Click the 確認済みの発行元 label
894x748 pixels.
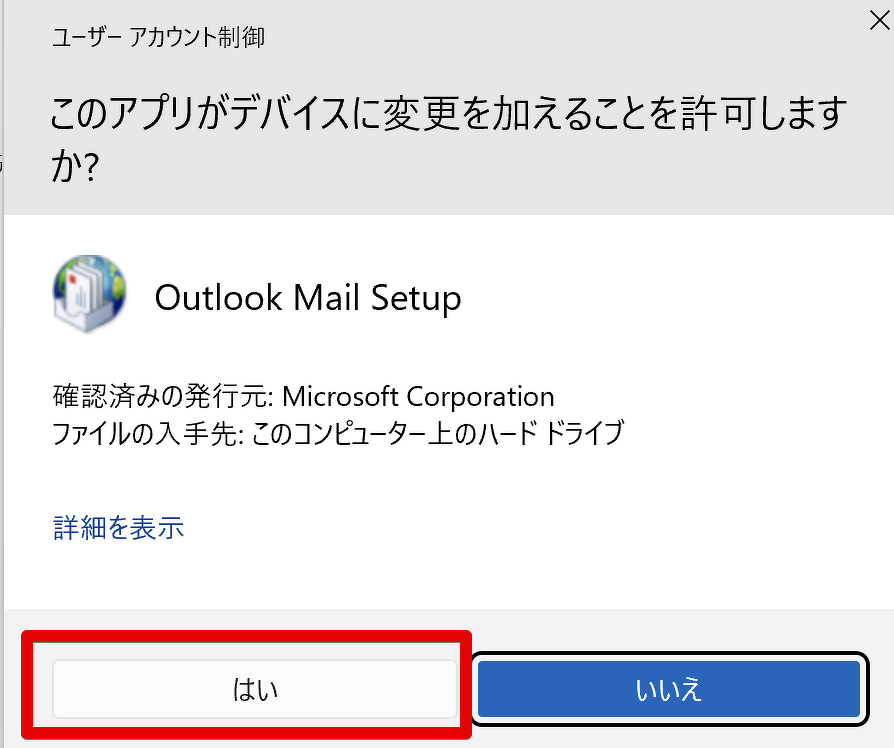[x=162, y=396]
